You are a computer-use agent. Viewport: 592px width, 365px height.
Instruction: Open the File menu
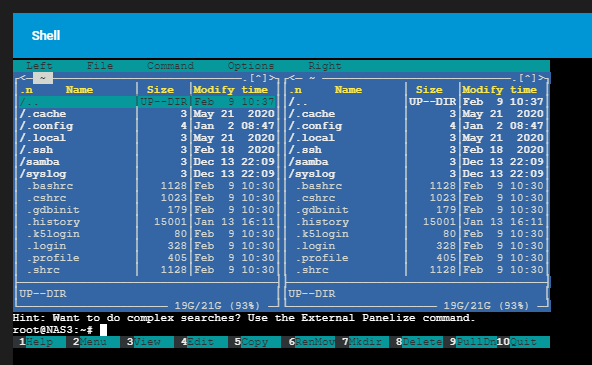(100, 66)
